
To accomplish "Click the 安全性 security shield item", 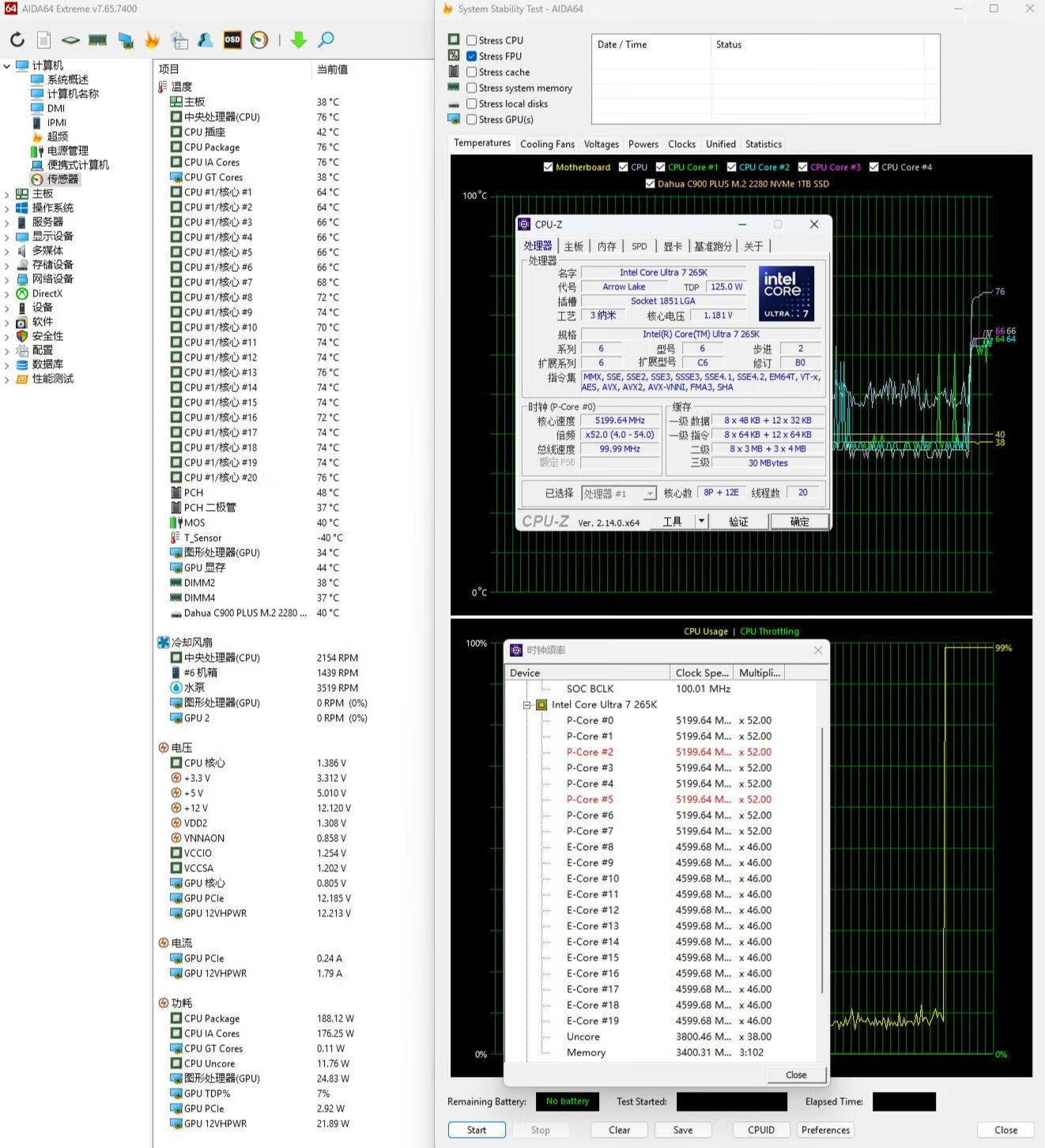I will (x=40, y=336).
